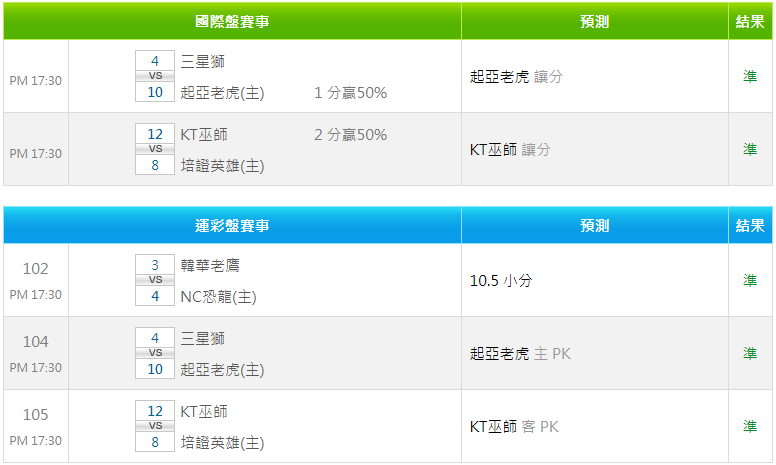The image size is (776, 465).
Task: Click game number 102
Action: tap(36, 268)
